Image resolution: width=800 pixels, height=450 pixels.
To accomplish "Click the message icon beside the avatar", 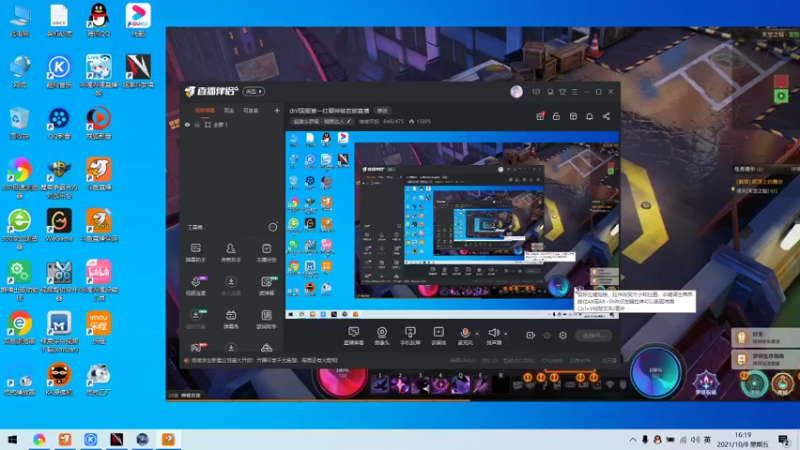I will pyautogui.click(x=536, y=92).
